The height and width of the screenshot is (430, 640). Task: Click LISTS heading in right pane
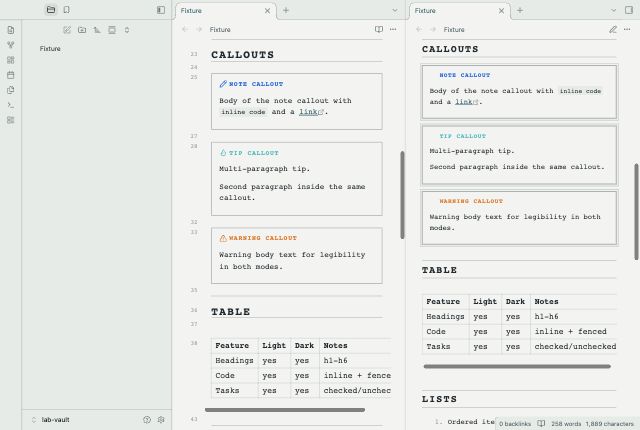[x=440, y=399]
